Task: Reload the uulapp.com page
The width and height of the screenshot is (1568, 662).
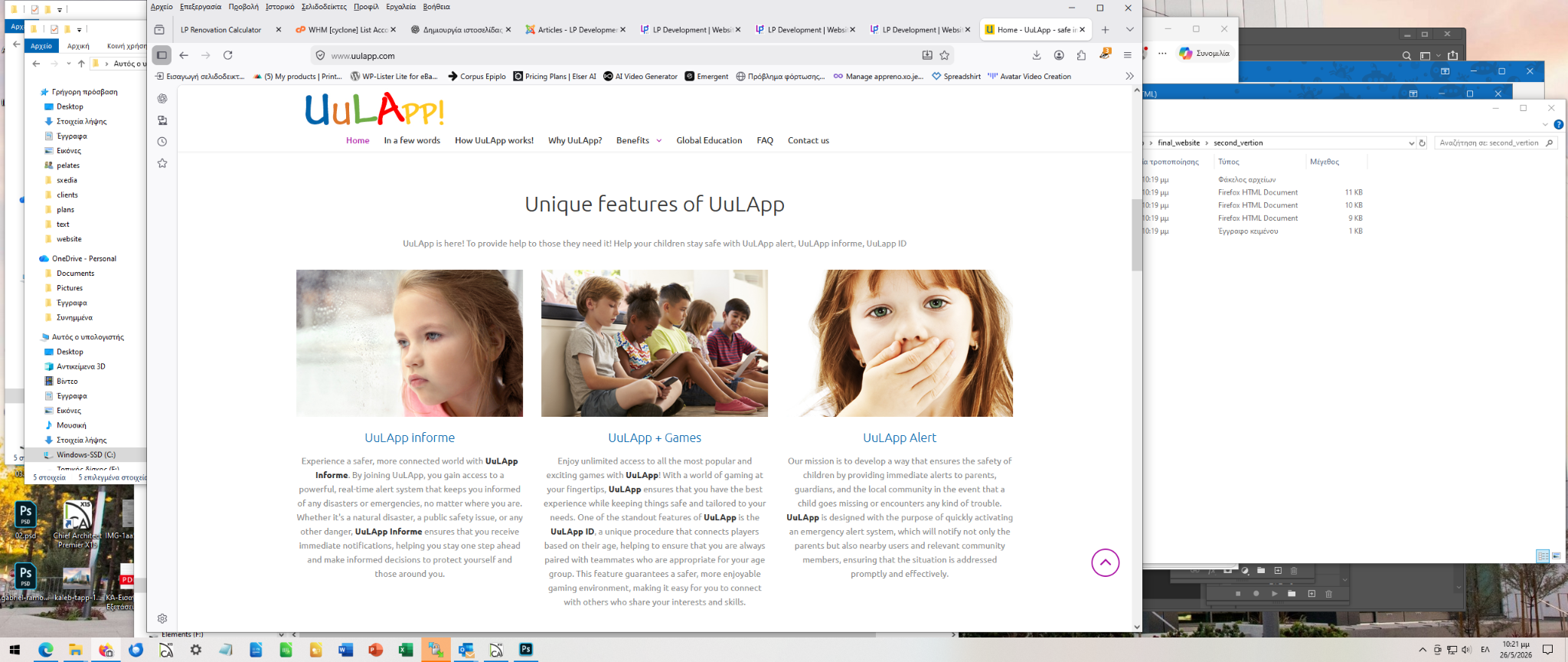Action: (x=227, y=55)
